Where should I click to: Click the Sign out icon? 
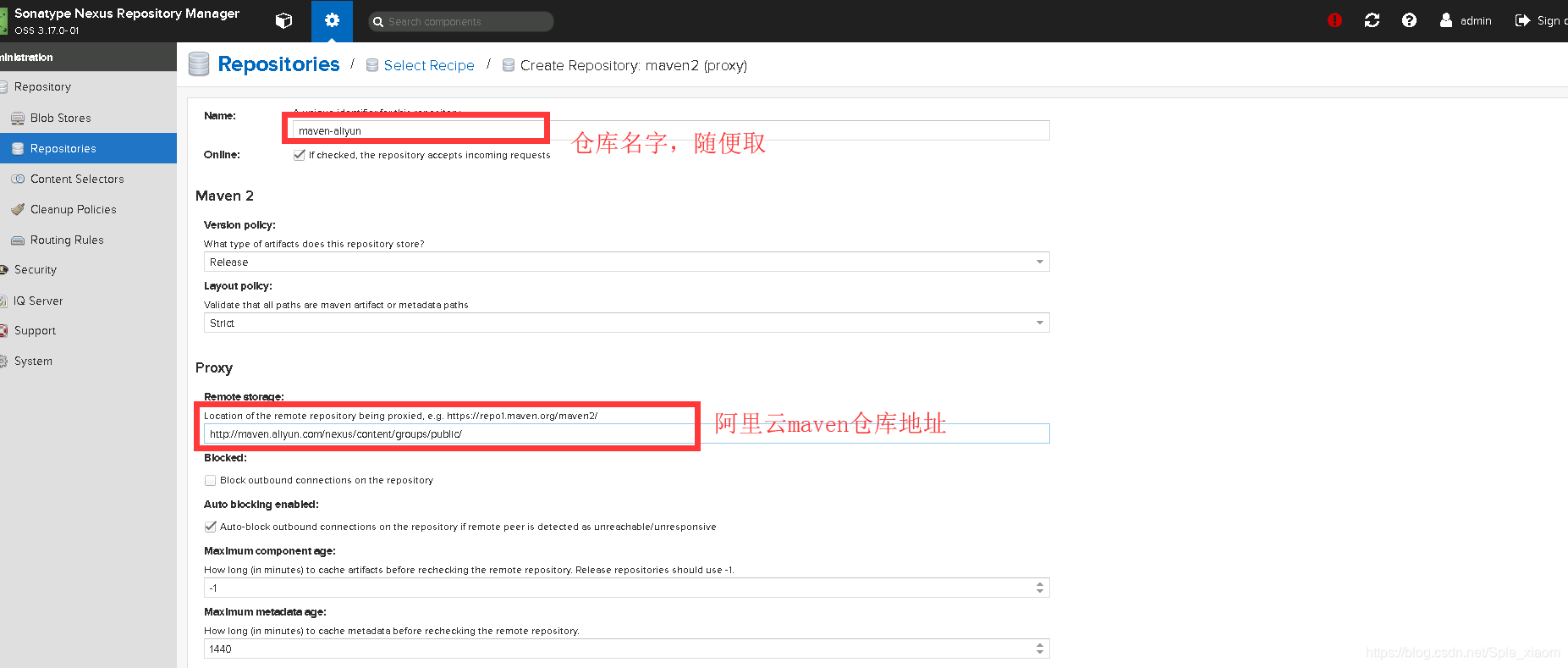tap(1522, 20)
